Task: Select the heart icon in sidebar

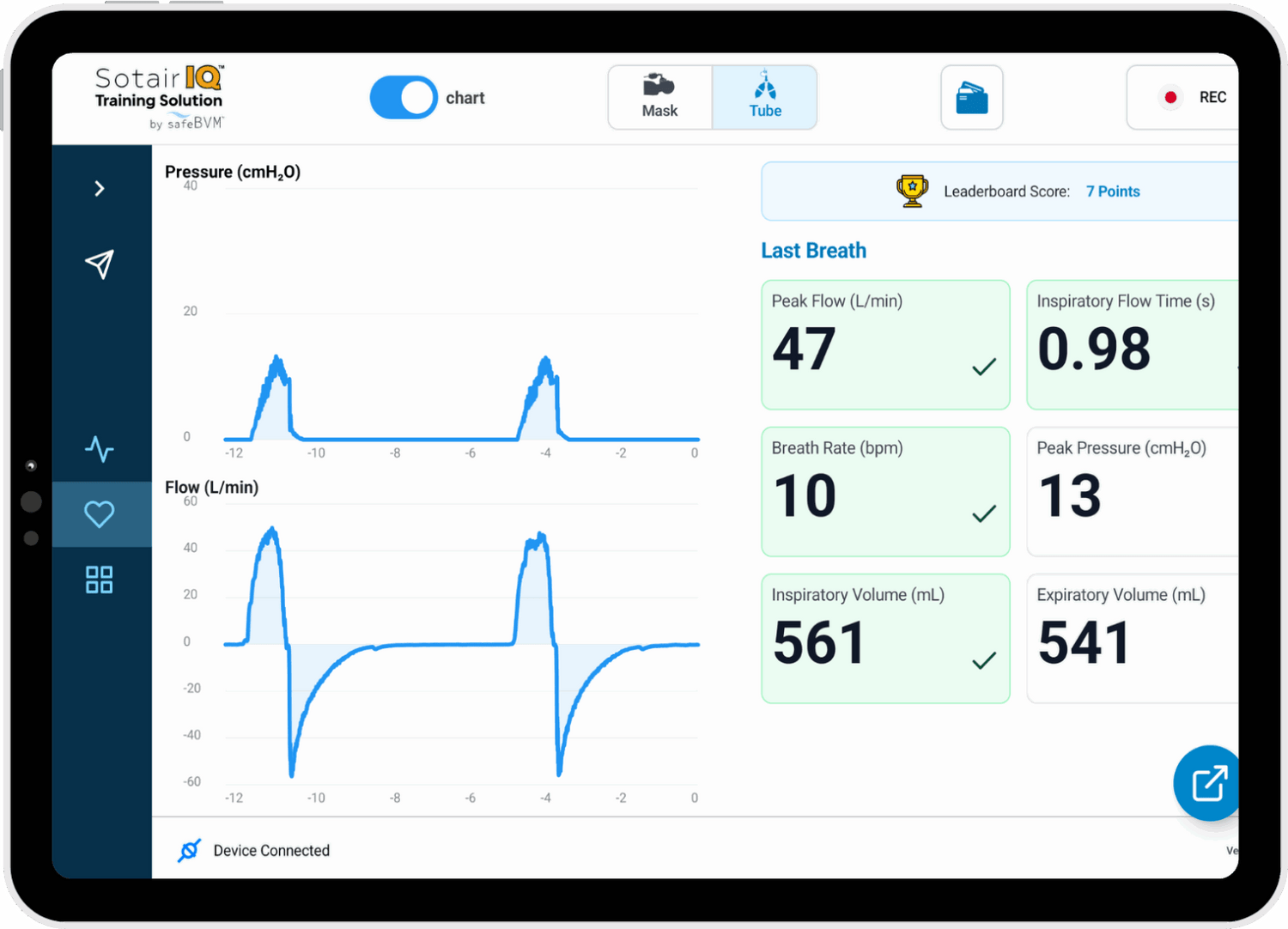Action: pyautogui.click(x=100, y=514)
